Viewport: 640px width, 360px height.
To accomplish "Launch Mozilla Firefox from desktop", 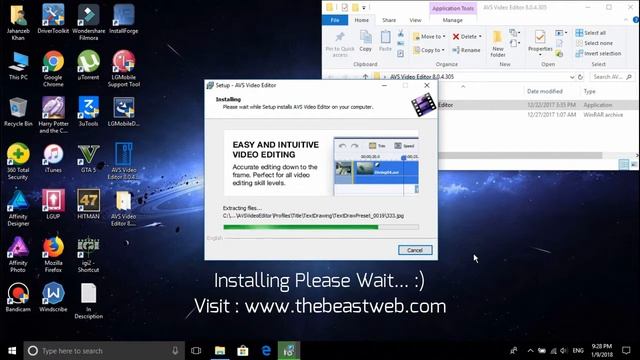I will coord(53,255).
